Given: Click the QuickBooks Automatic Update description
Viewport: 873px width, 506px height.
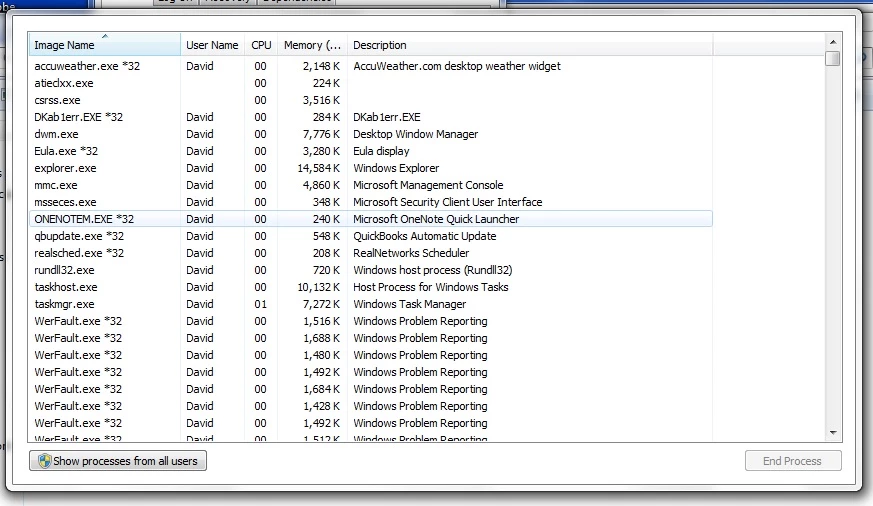Looking at the screenshot, I should coord(424,236).
